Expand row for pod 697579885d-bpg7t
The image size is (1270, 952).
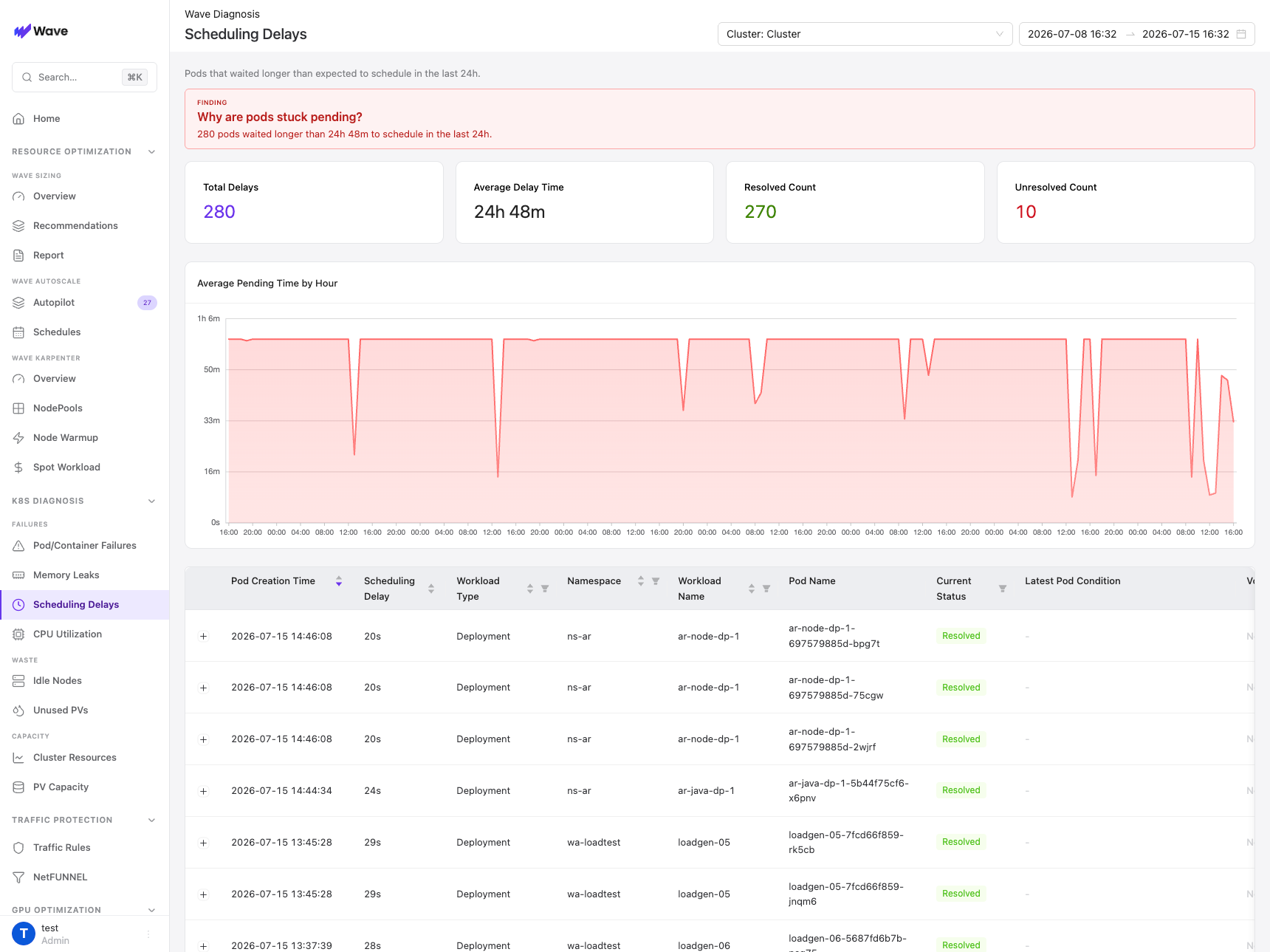click(x=204, y=637)
